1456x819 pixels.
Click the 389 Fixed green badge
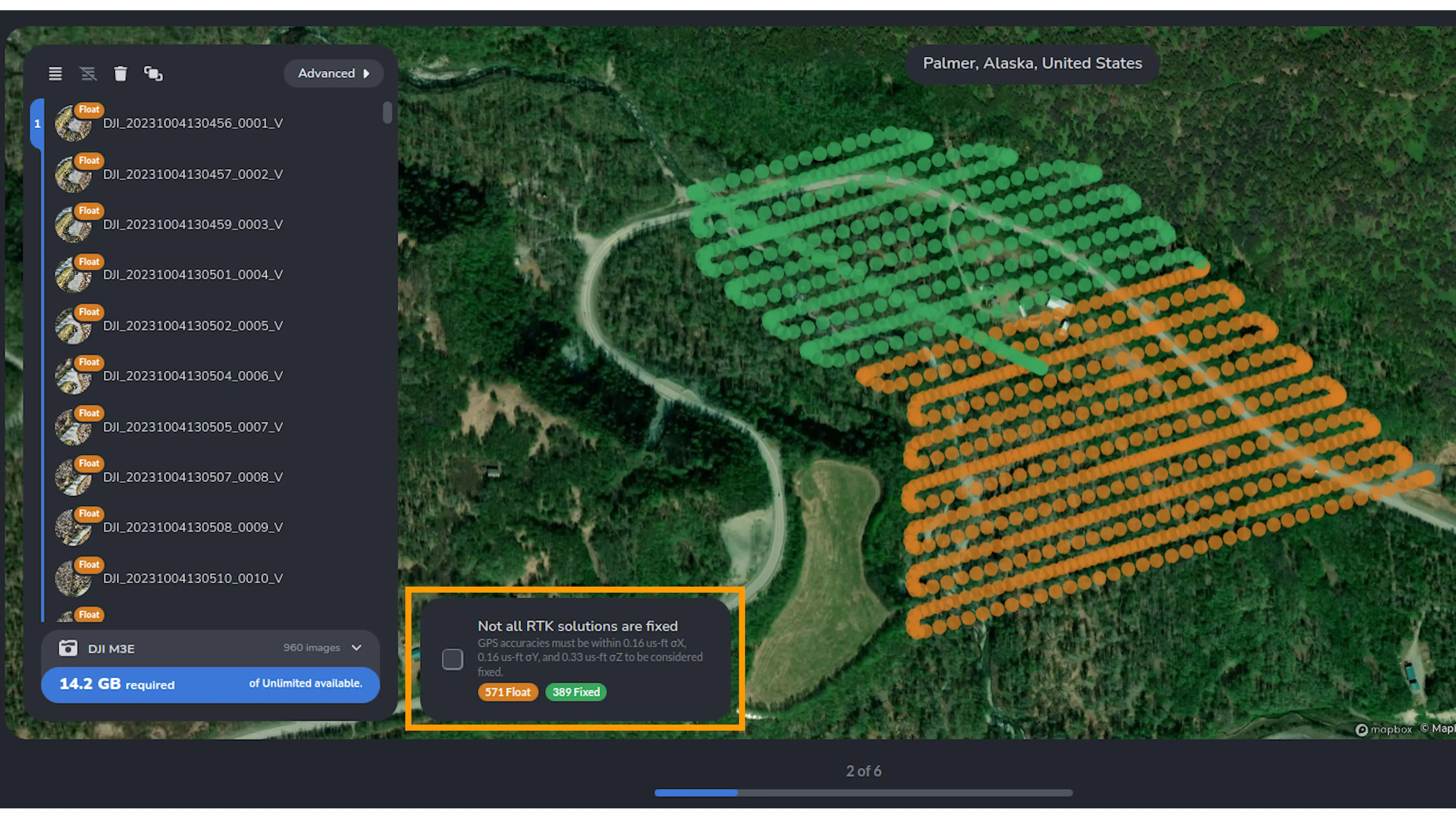(576, 692)
